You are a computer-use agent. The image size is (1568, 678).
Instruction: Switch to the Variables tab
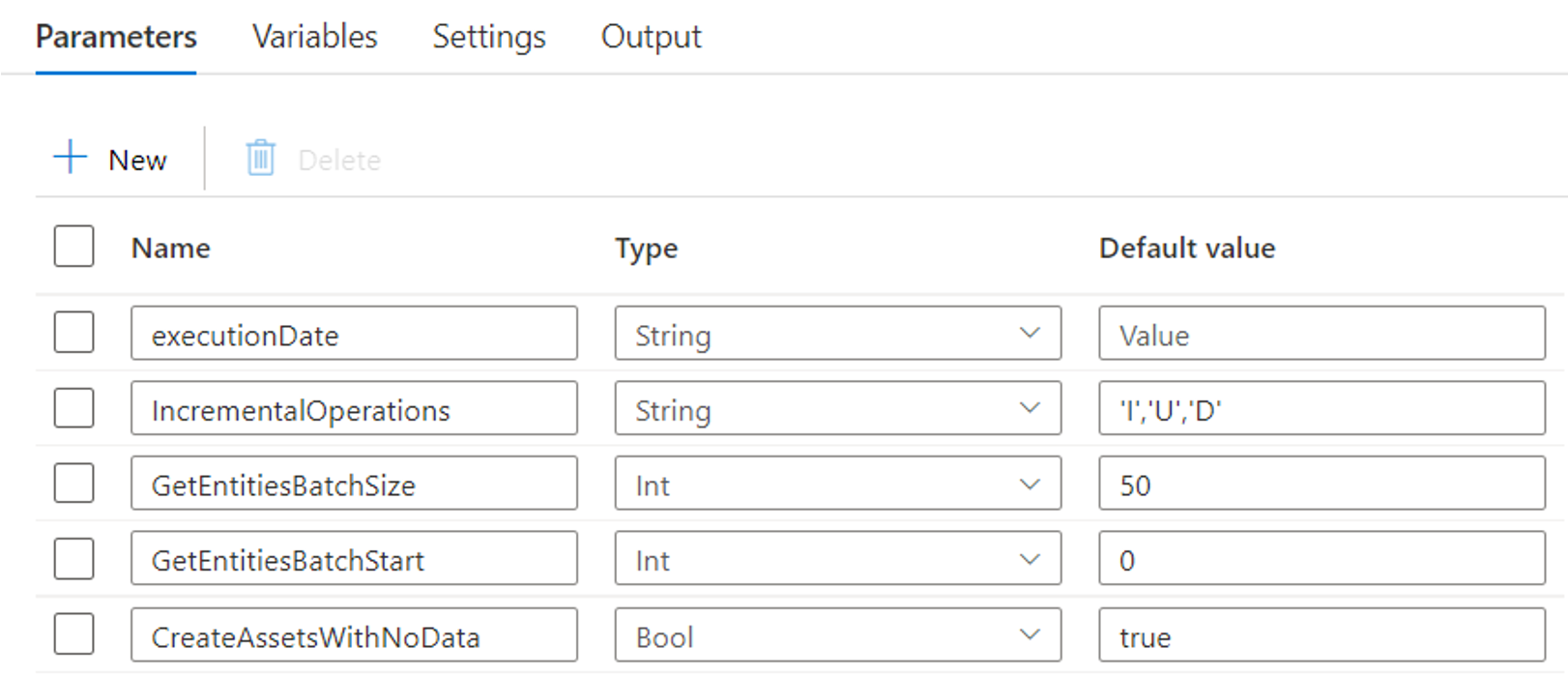(315, 37)
